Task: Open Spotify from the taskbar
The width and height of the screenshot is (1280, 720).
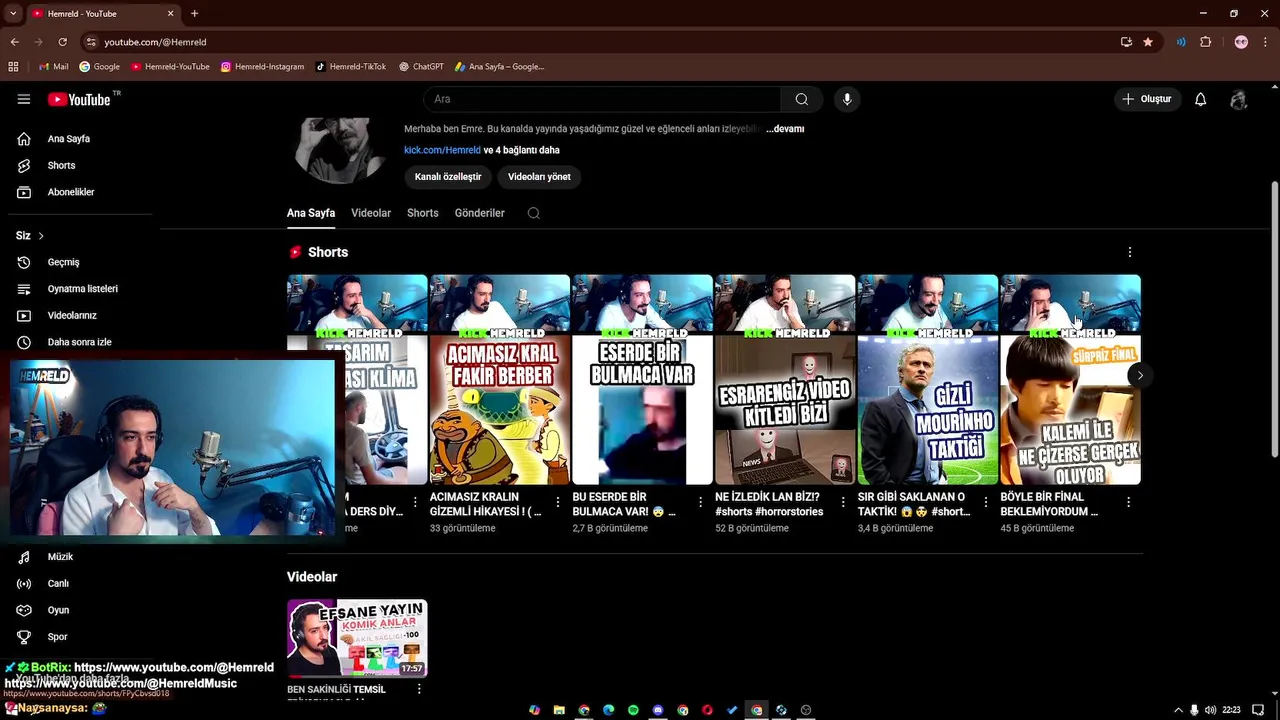Action: pyautogui.click(x=633, y=710)
